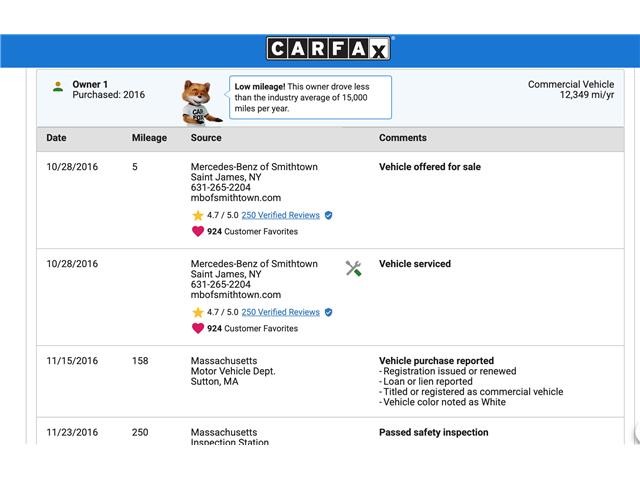The width and height of the screenshot is (640, 480).
Task: Click the pink heart in the serviced record
Action: (198, 328)
